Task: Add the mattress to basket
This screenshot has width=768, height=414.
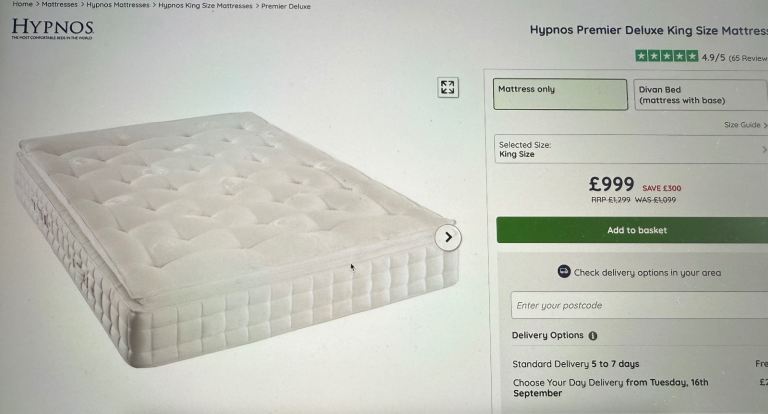Action: click(632, 230)
